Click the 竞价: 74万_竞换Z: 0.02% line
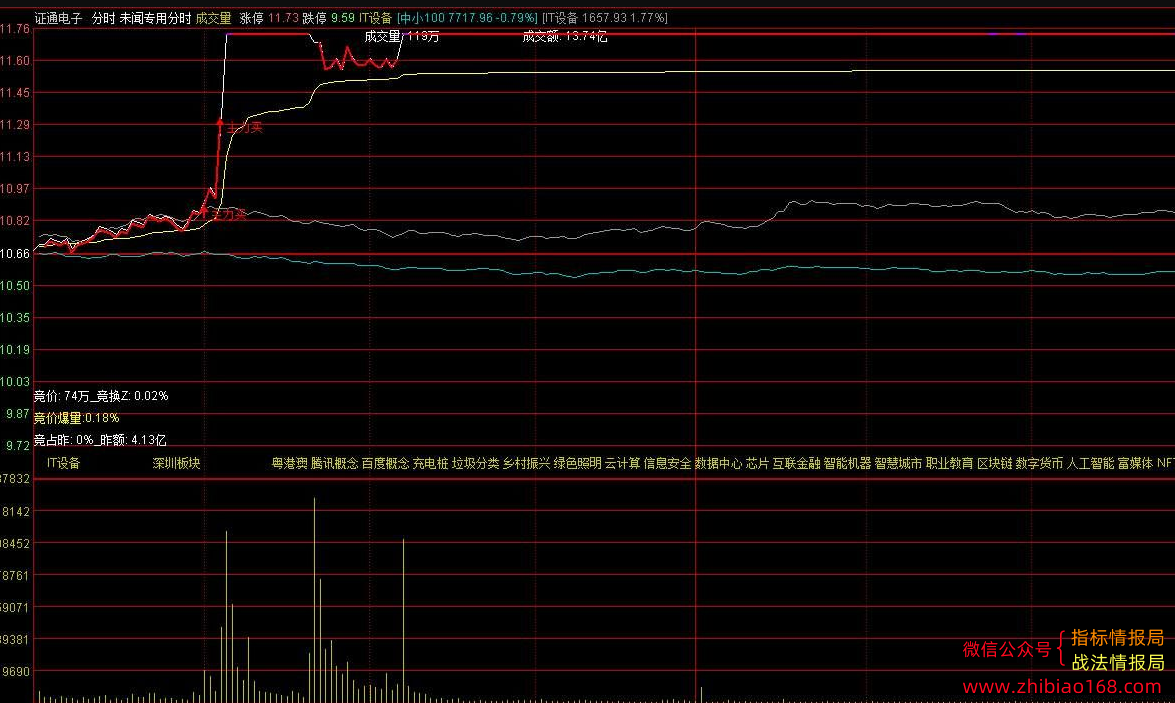The width and height of the screenshot is (1175, 703). tap(101, 396)
